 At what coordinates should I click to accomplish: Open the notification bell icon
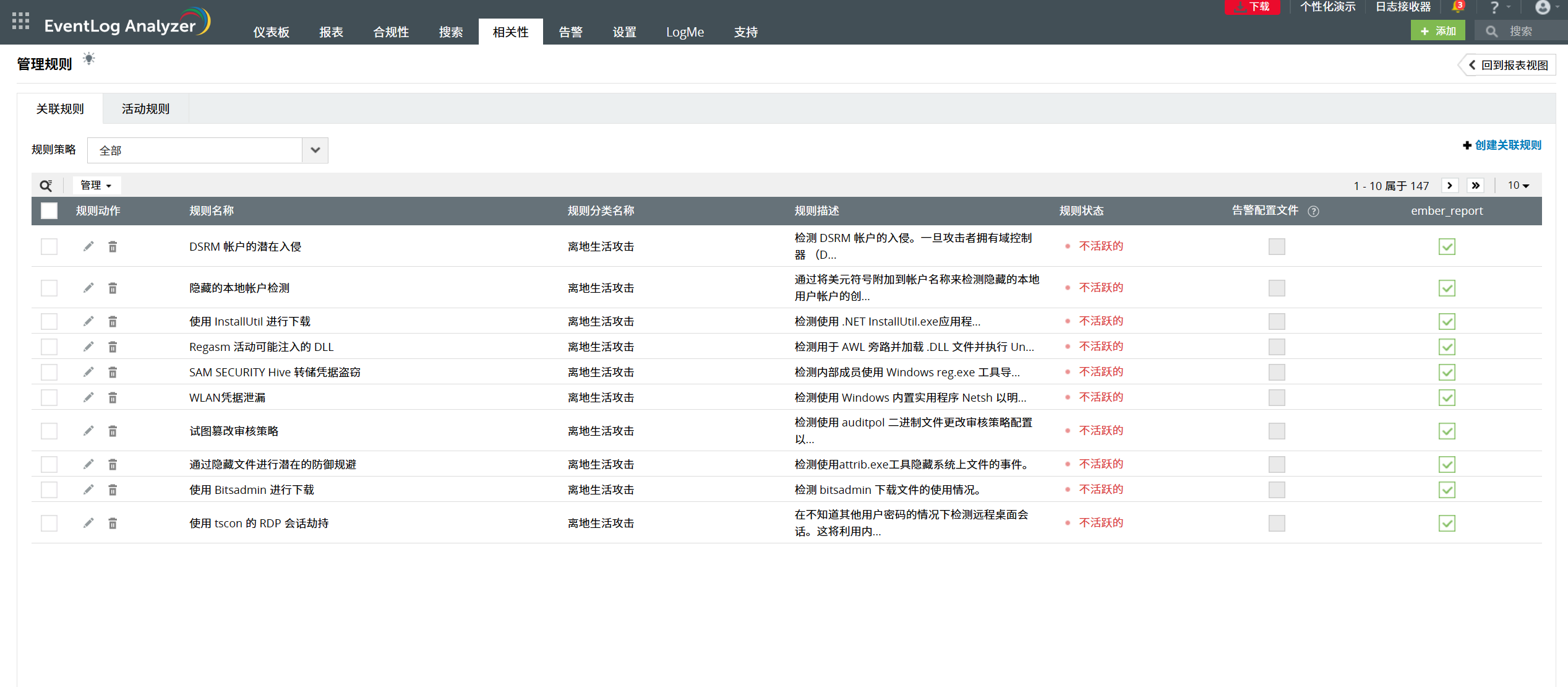[1457, 7]
